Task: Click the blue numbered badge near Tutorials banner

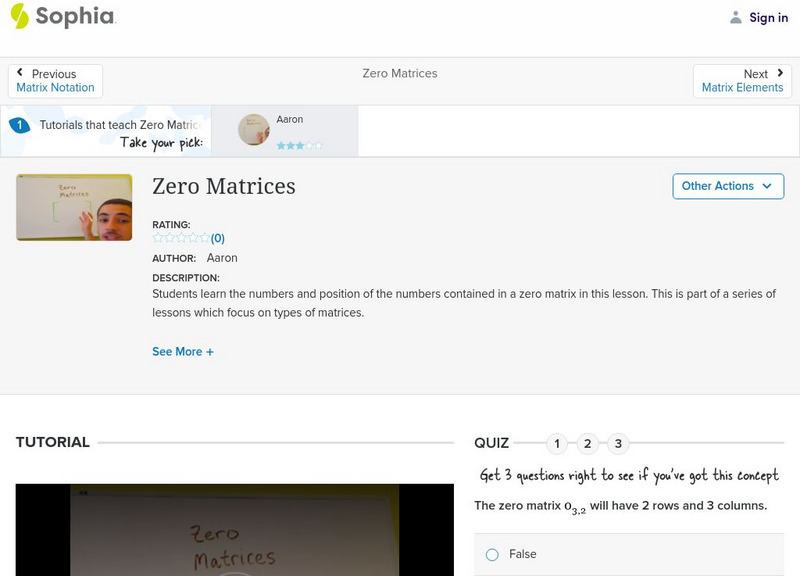Action: 21,125
